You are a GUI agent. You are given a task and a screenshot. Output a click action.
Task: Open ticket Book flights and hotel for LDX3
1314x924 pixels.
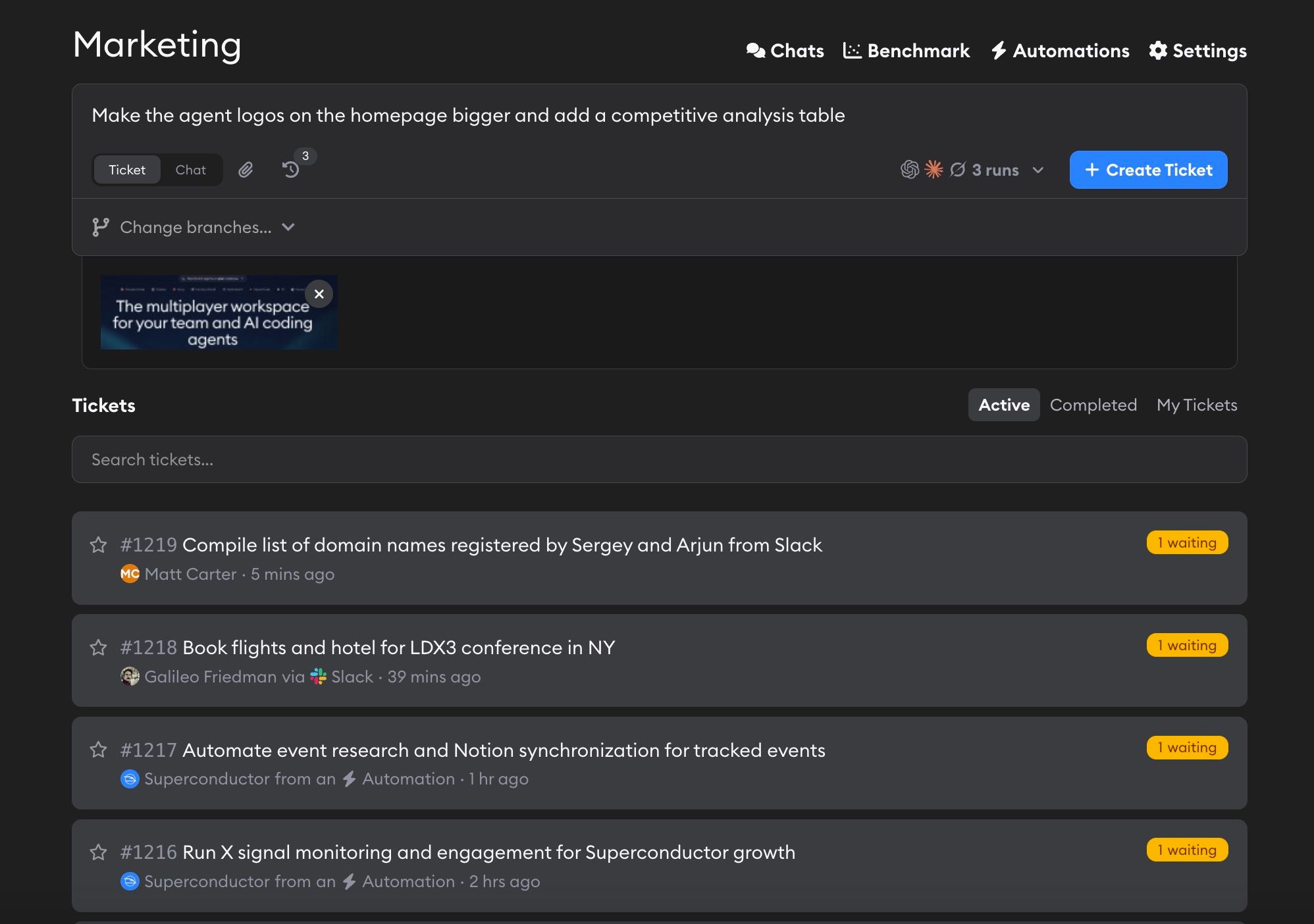(398, 648)
